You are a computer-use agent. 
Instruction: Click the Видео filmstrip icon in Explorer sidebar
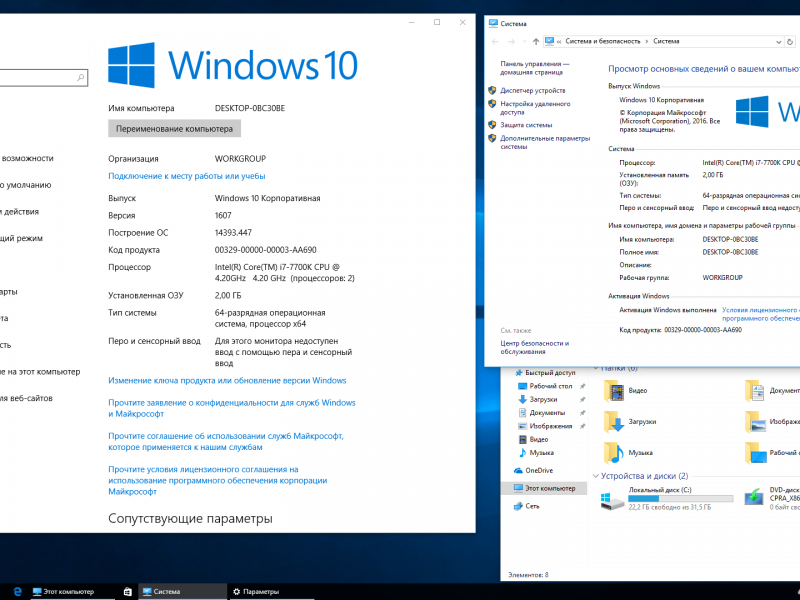(522, 439)
